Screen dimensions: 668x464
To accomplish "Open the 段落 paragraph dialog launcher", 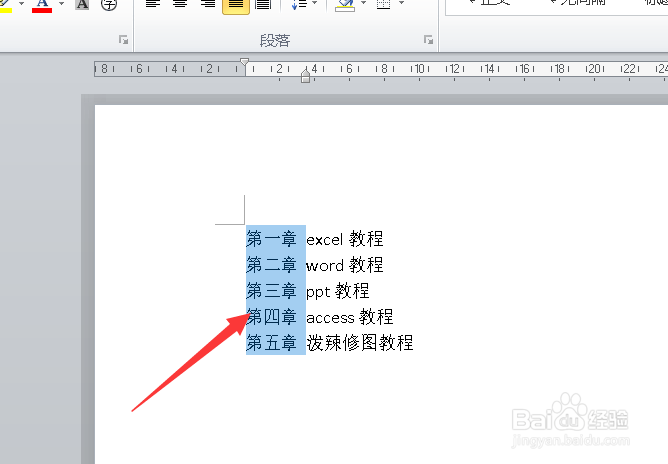I will (428, 40).
